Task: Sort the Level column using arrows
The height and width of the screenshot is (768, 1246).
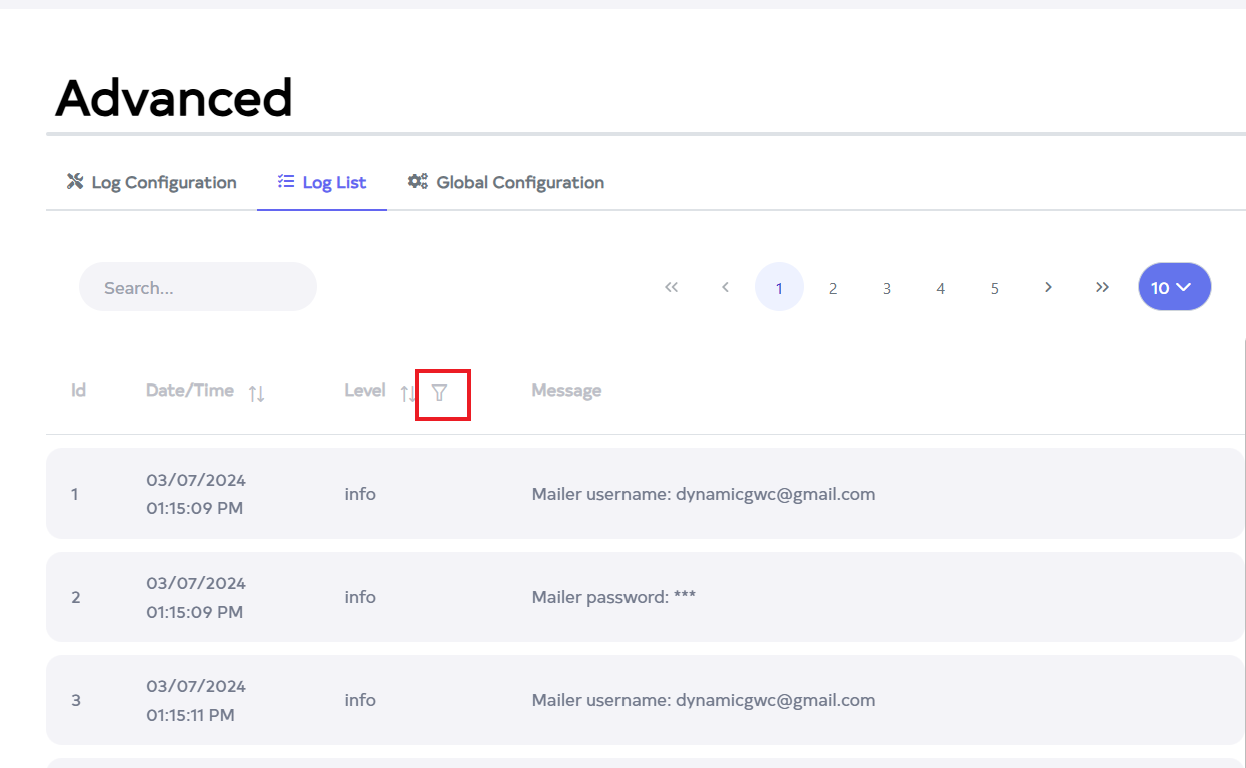Action: pyautogui.click(x=407, y=393)
